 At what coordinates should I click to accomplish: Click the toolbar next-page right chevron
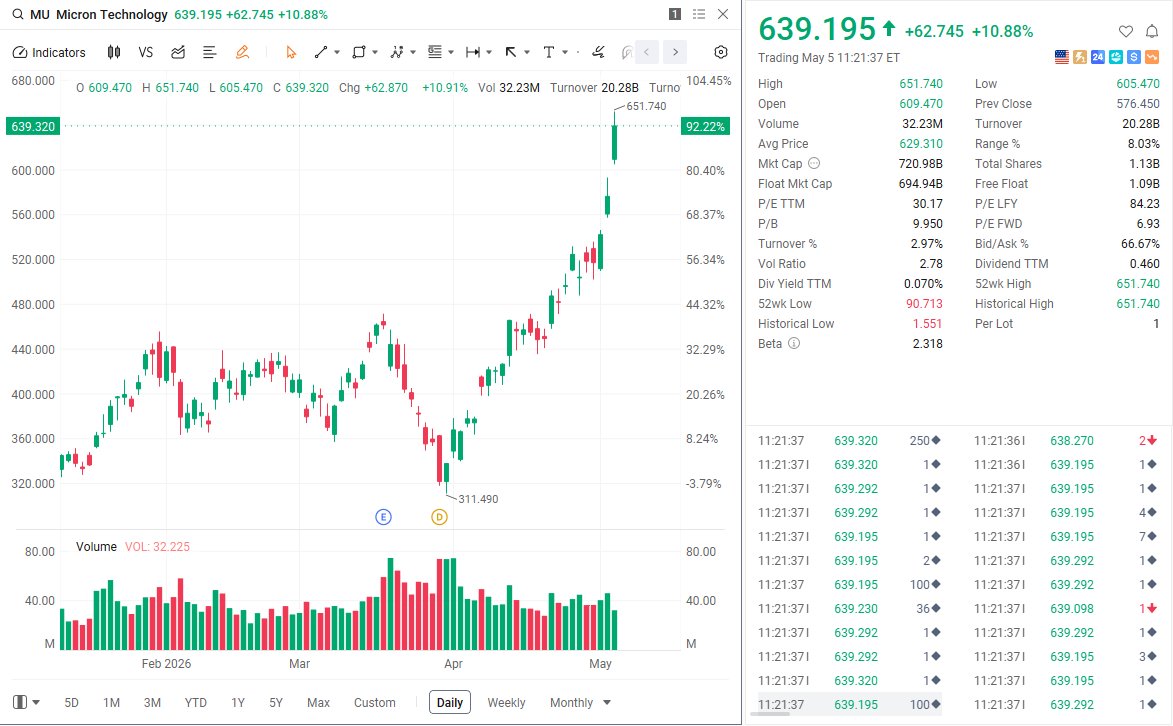[x=676, y=52]
